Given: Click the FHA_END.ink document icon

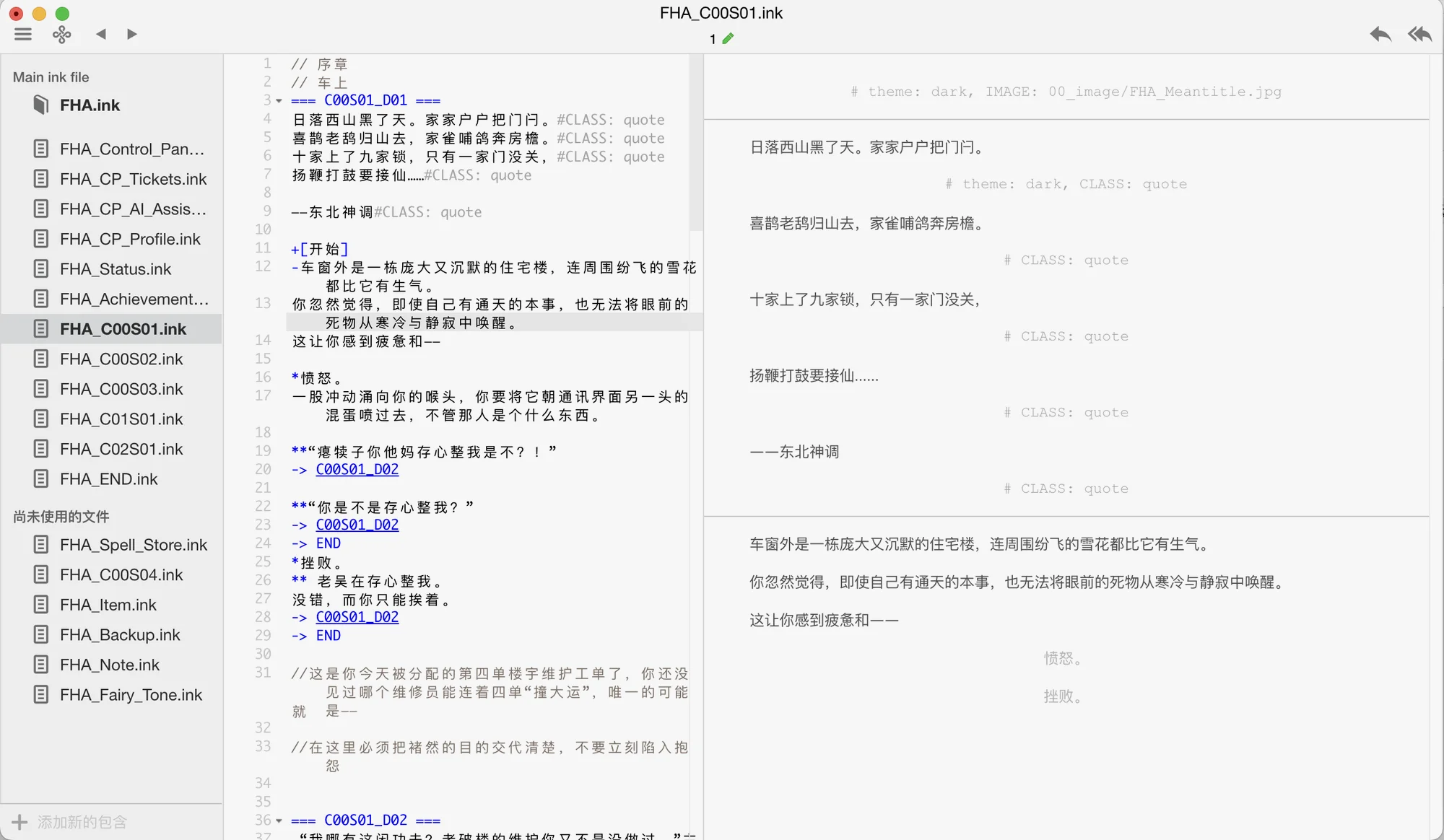Looking at the screenshot, I should tap(41, 479).
